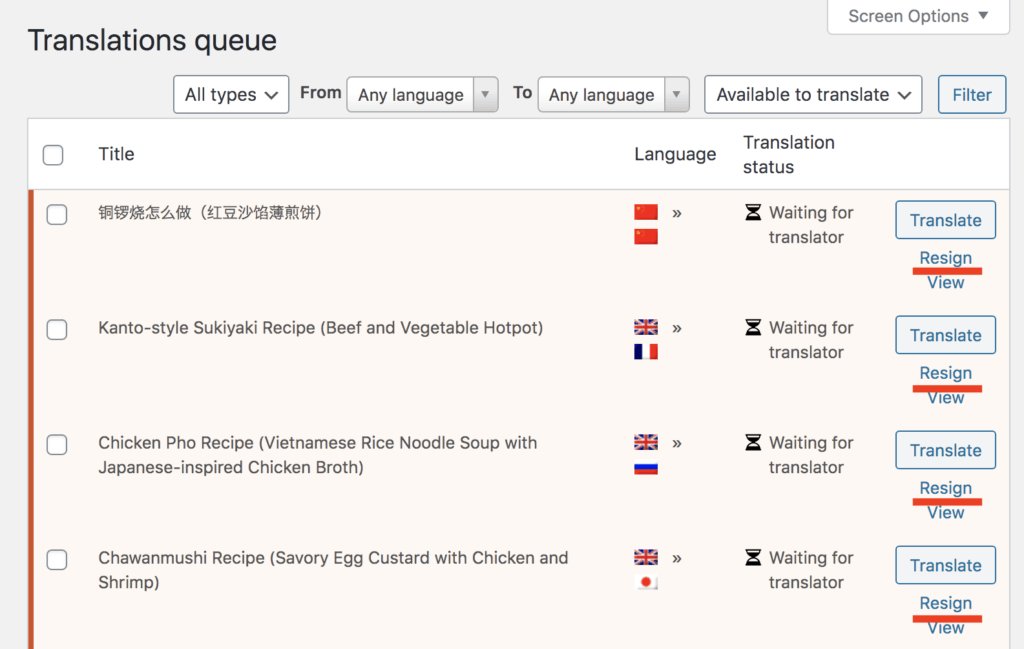Open the From Any language dropdown
Image resolution: width=1024 pixels, height=649 pixels.
tap(423, 95)
